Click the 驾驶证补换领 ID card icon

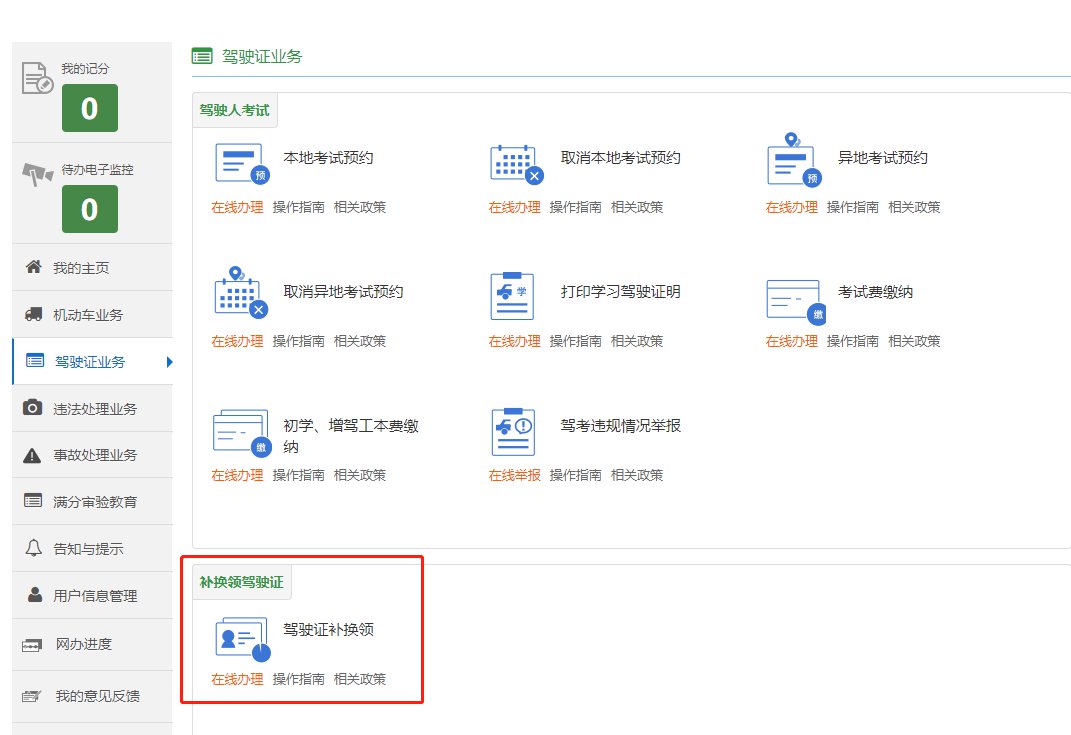click(x=242, y=639)
